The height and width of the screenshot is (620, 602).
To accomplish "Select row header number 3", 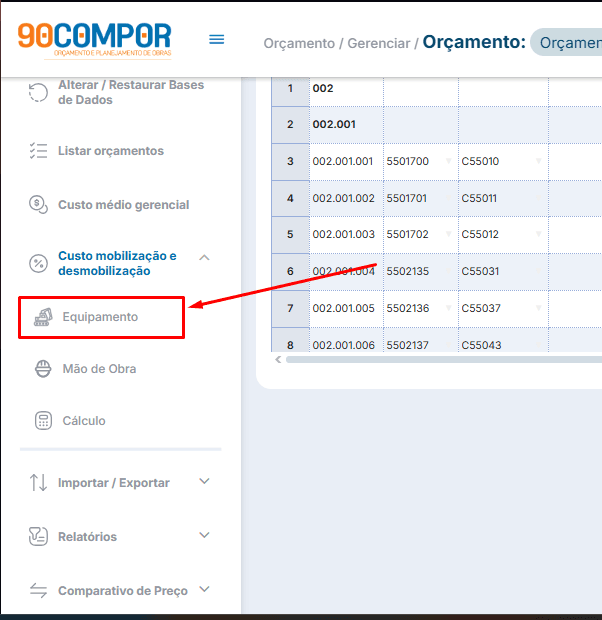I will pos(290,161).
